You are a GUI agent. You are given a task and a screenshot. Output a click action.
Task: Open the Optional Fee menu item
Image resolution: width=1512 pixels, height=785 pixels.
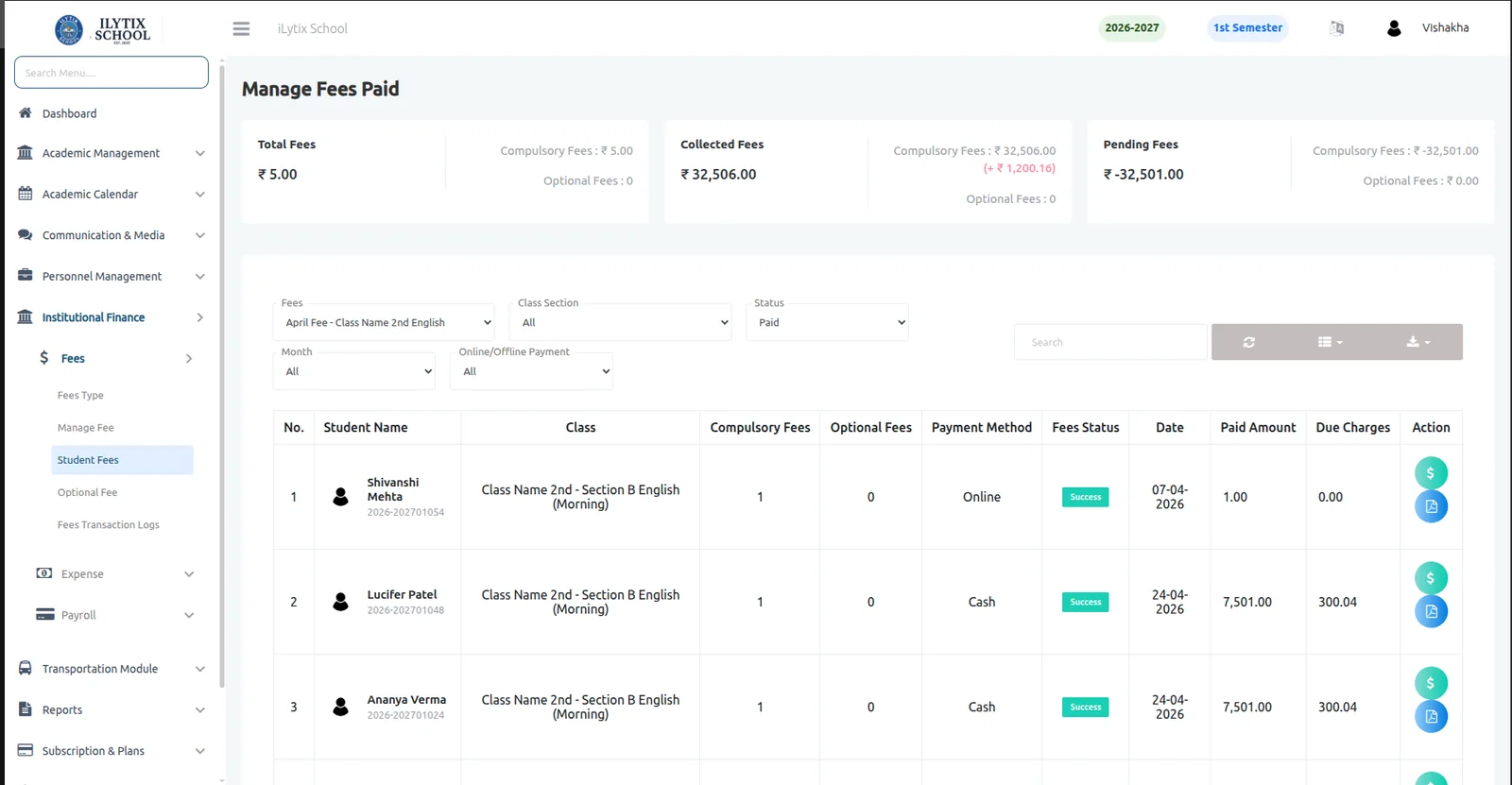coord(87,493)
